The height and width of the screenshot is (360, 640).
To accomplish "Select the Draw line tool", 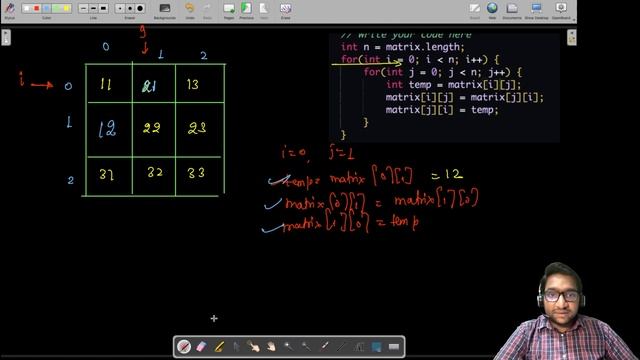I will (x=341, y=347).
